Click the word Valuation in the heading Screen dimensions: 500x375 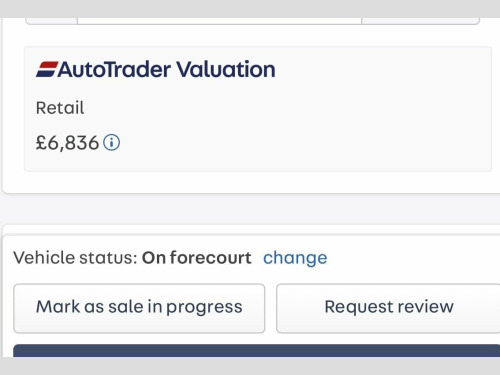[226, 69]
